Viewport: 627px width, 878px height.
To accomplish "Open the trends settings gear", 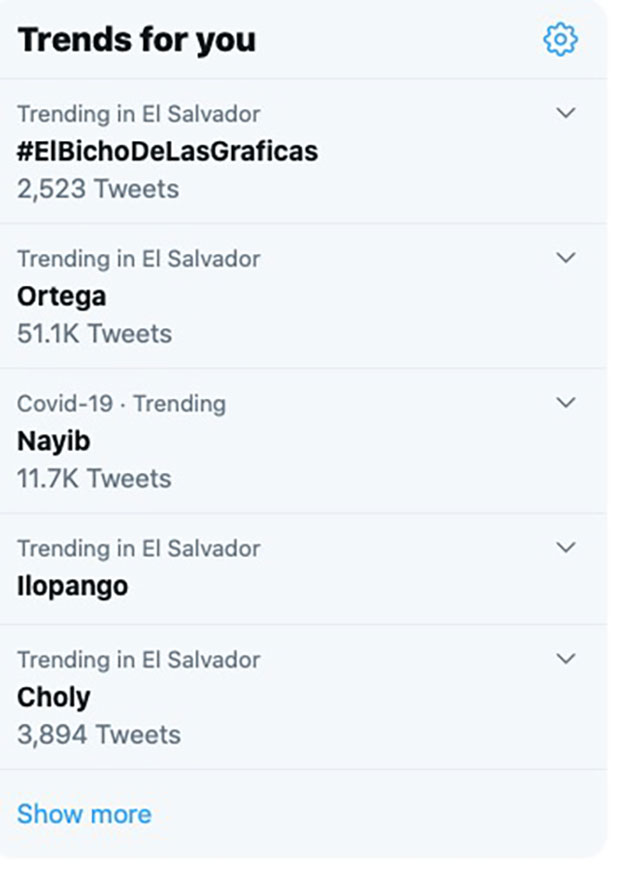I will (x=560, y=40).
